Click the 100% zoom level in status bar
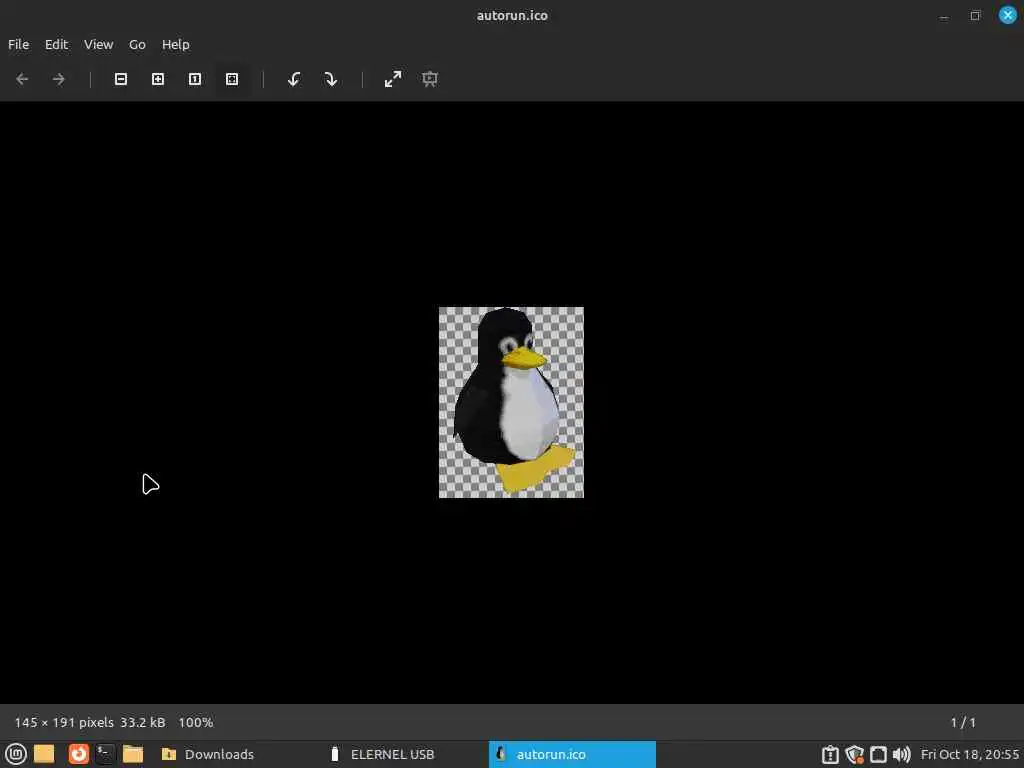The width and height of the screenshot is (1024, 768). coord(196,722)
